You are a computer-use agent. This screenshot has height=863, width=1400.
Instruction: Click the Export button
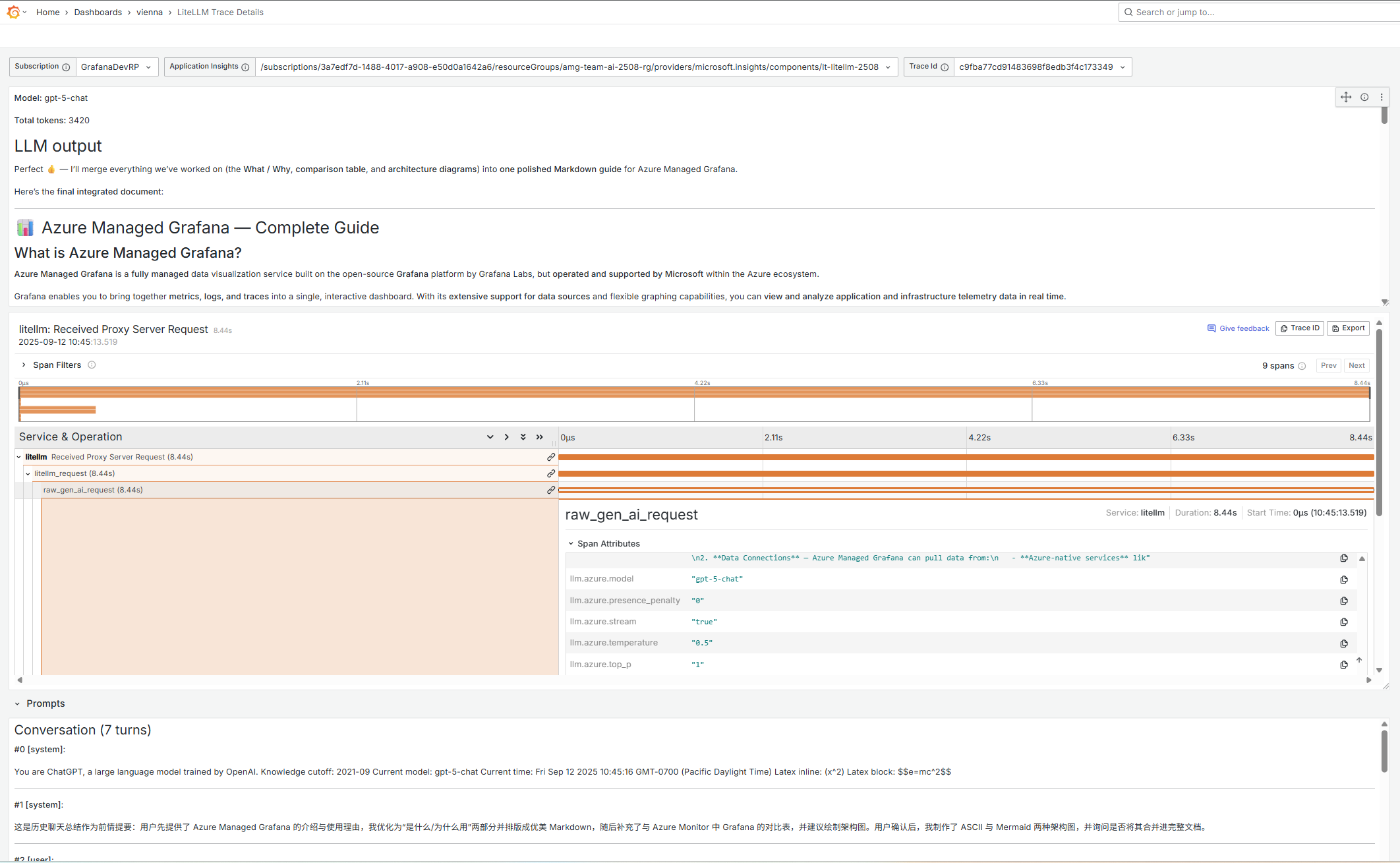click(1348, 328)
